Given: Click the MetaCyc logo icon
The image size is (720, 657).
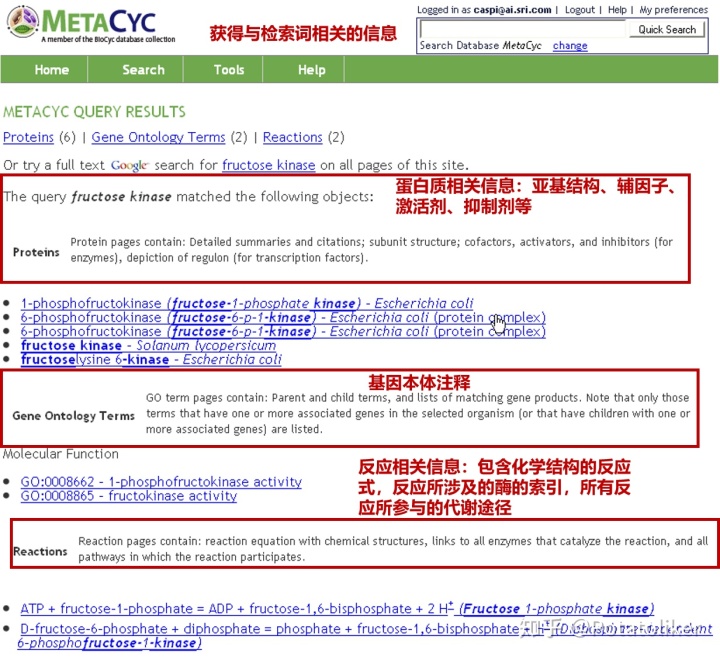Looking at the screenshot, I should (23, 21).
